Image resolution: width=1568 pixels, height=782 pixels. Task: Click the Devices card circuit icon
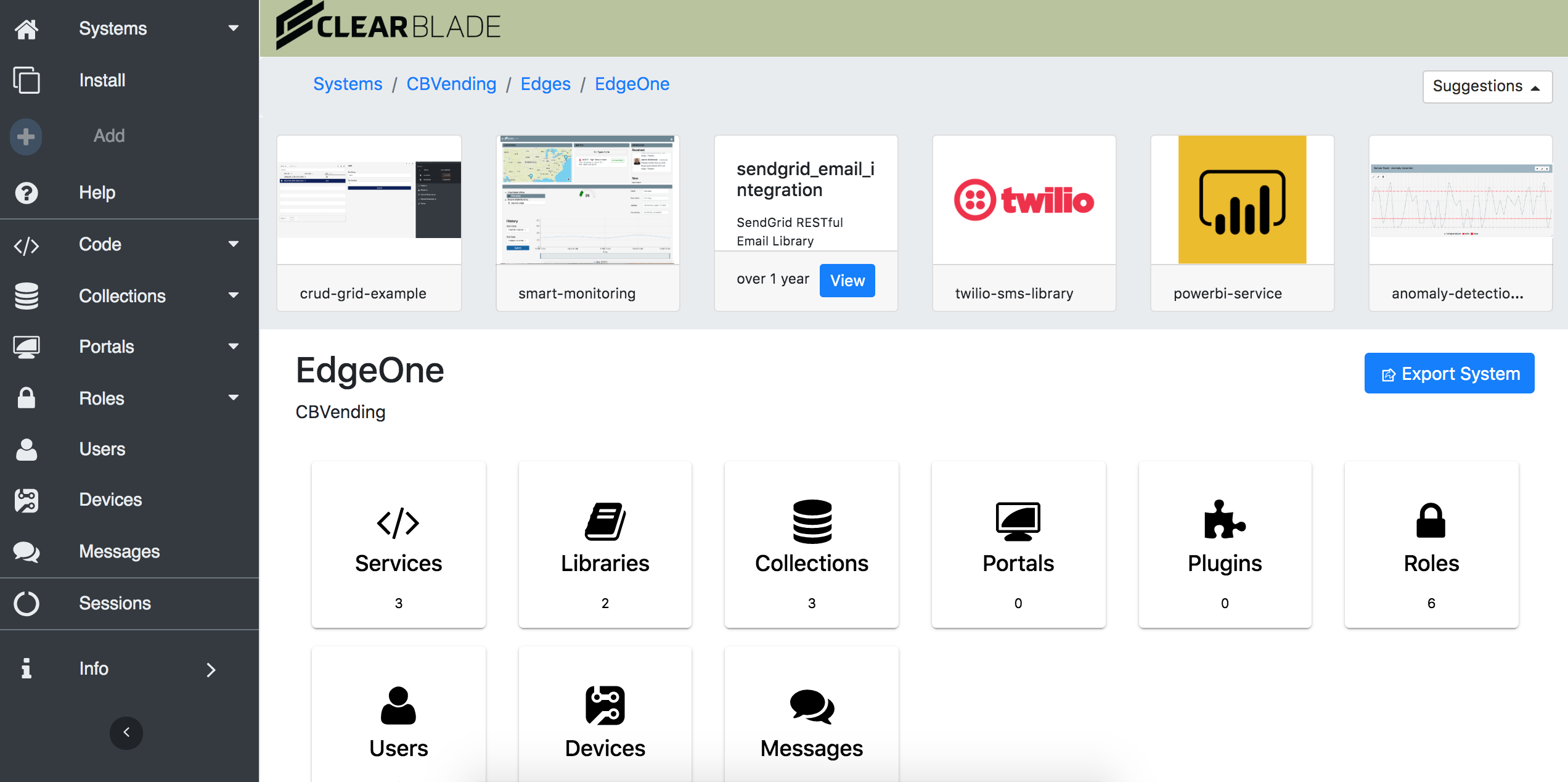[x=605, y=705]
